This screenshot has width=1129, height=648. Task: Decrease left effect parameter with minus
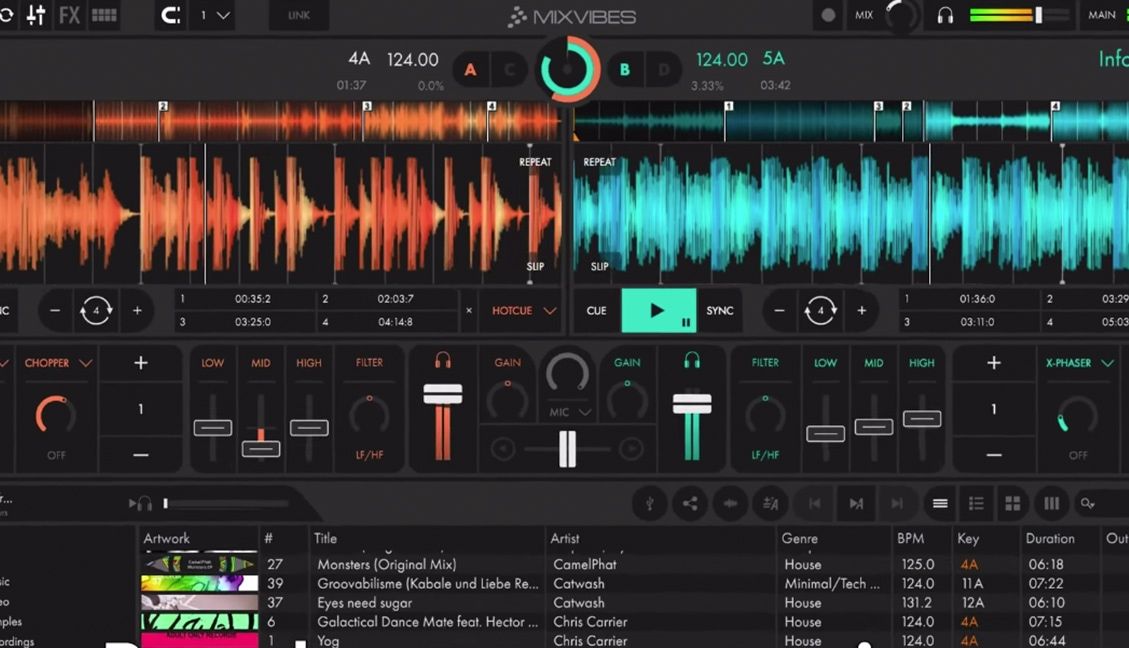[140, 455]
